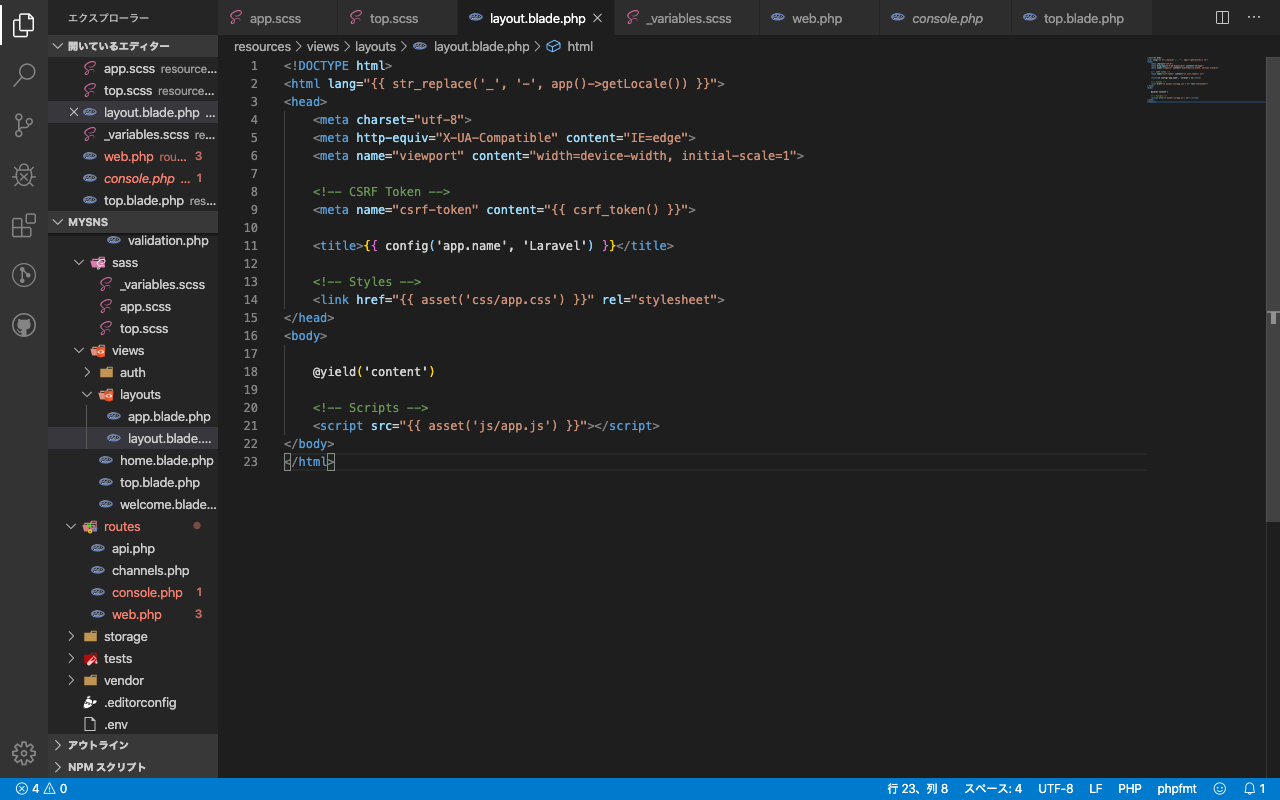Switch to the _variables.scss tab
Image resolution: width=1280 pixels, height=800 pixels.
tap(688, 19)
